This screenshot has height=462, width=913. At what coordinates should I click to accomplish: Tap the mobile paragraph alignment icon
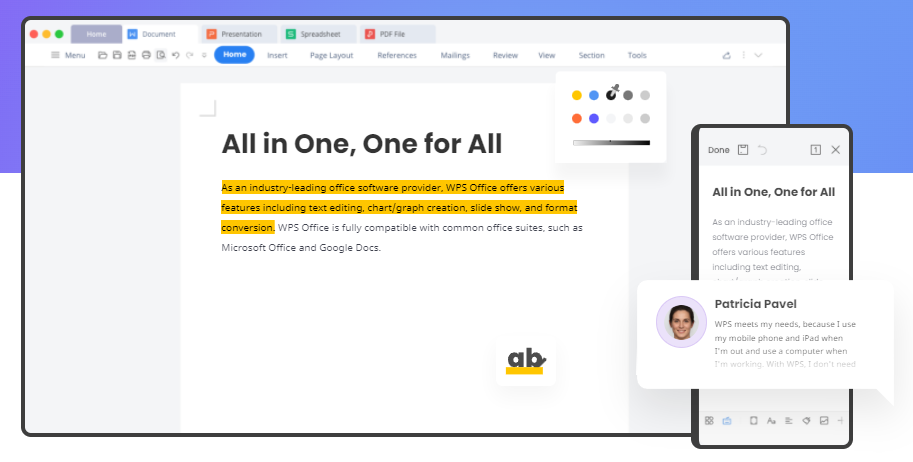tap(788, 421)
